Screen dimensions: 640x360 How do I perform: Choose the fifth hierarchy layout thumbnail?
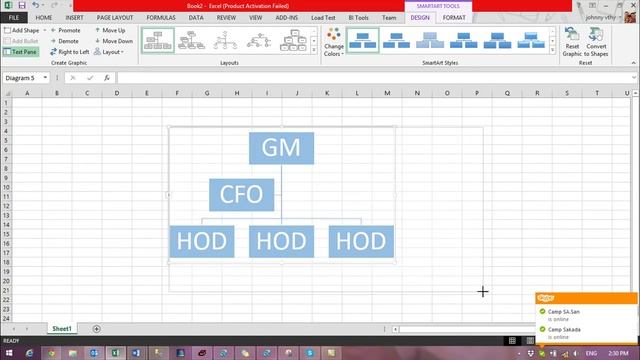coord(293,40)
